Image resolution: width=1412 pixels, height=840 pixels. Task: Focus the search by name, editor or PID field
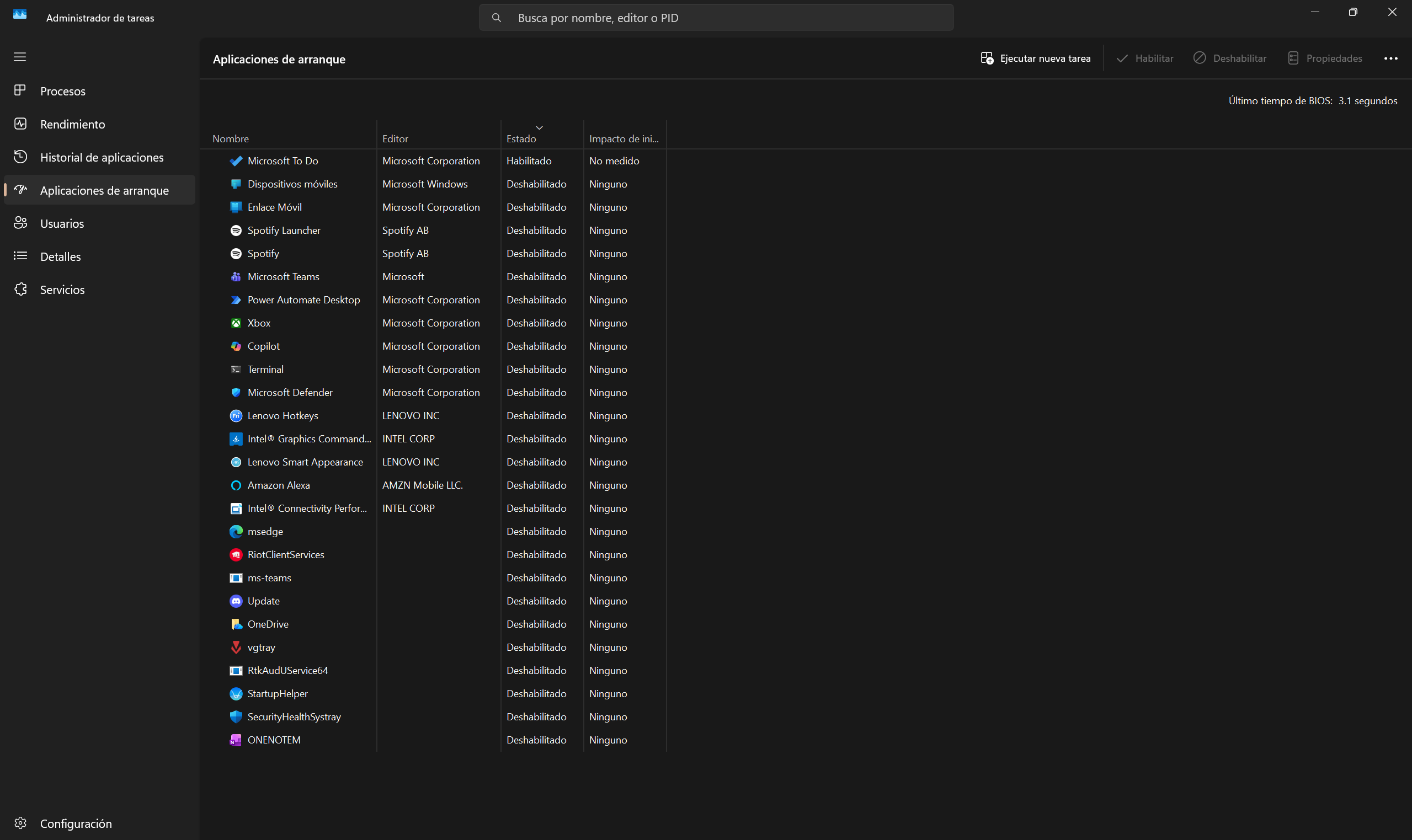[716, 18]
